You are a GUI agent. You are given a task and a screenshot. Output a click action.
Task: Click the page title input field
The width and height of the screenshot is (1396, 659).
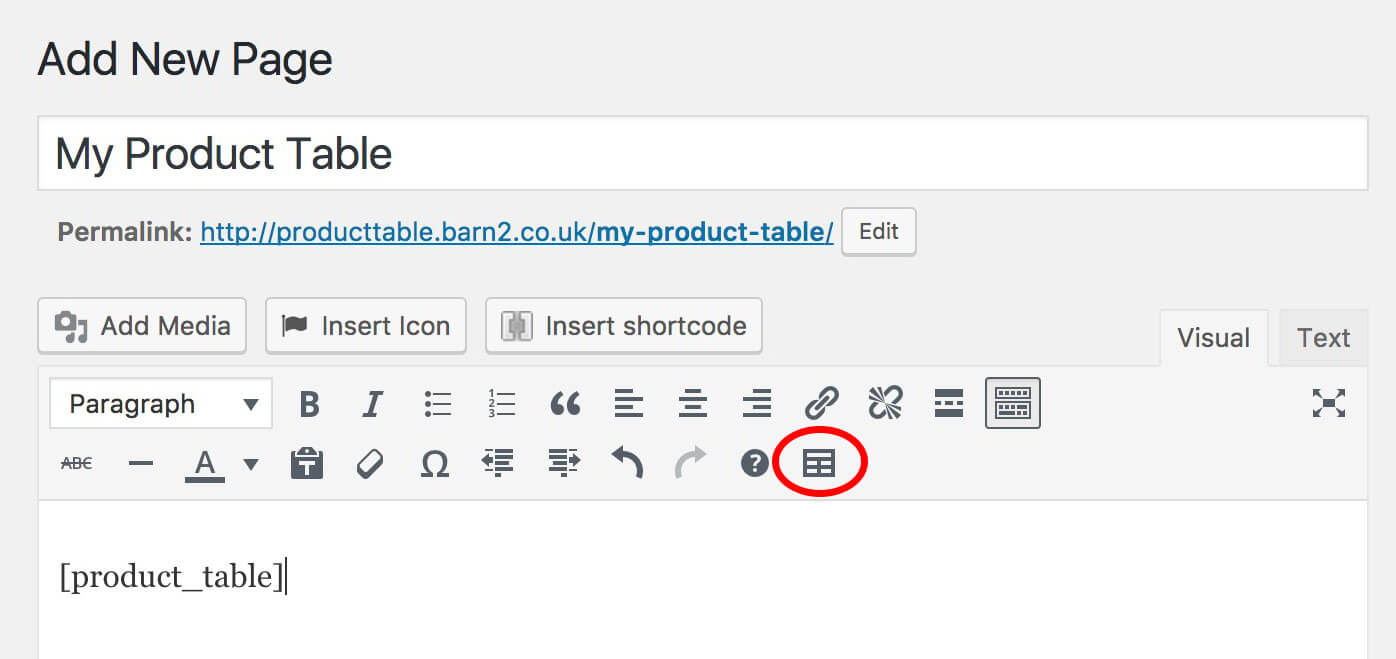(x=702, y=154)
